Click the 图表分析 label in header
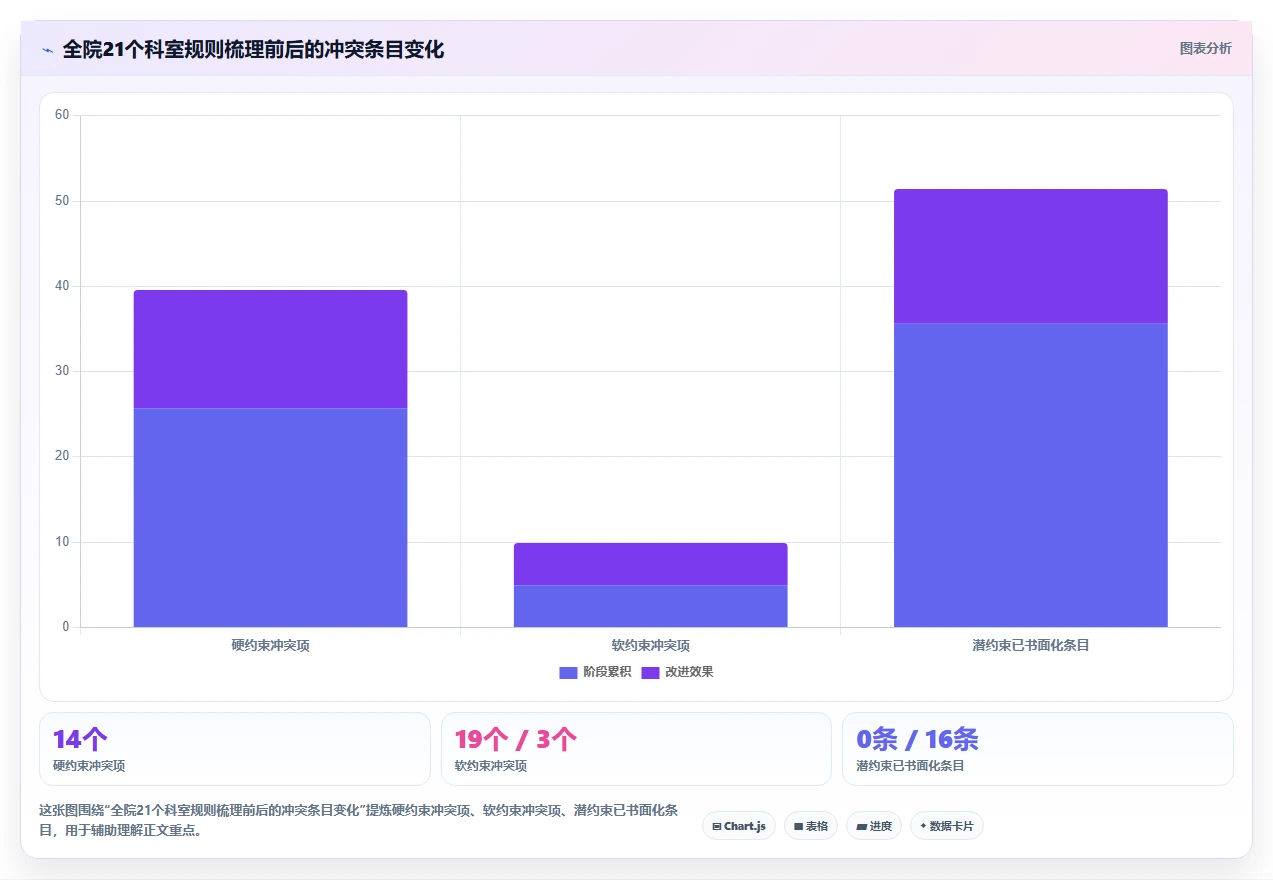The width and height of the screenshot is (1273, 880). (1205, 48)
